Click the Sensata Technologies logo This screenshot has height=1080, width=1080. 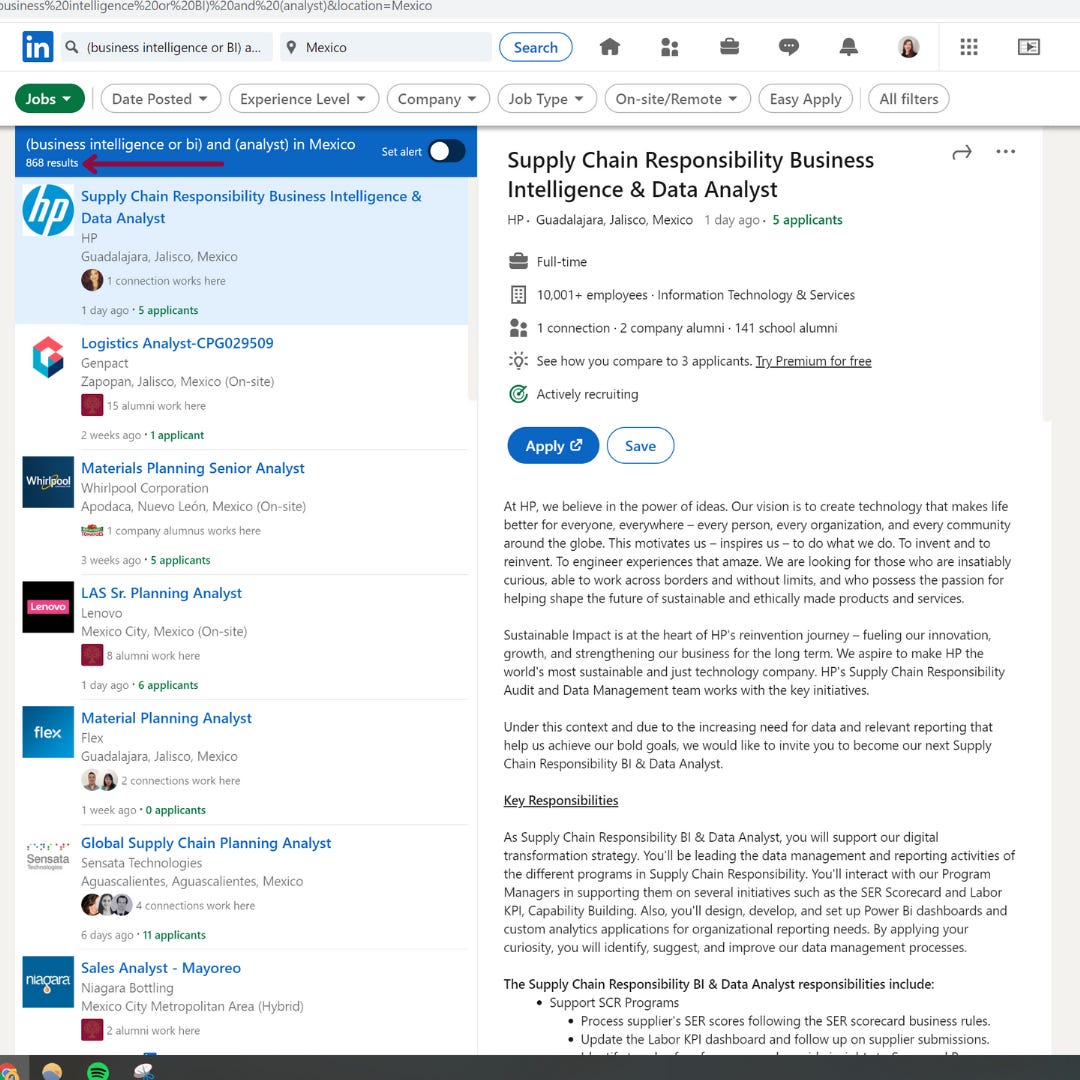click(x=48, y=857)
